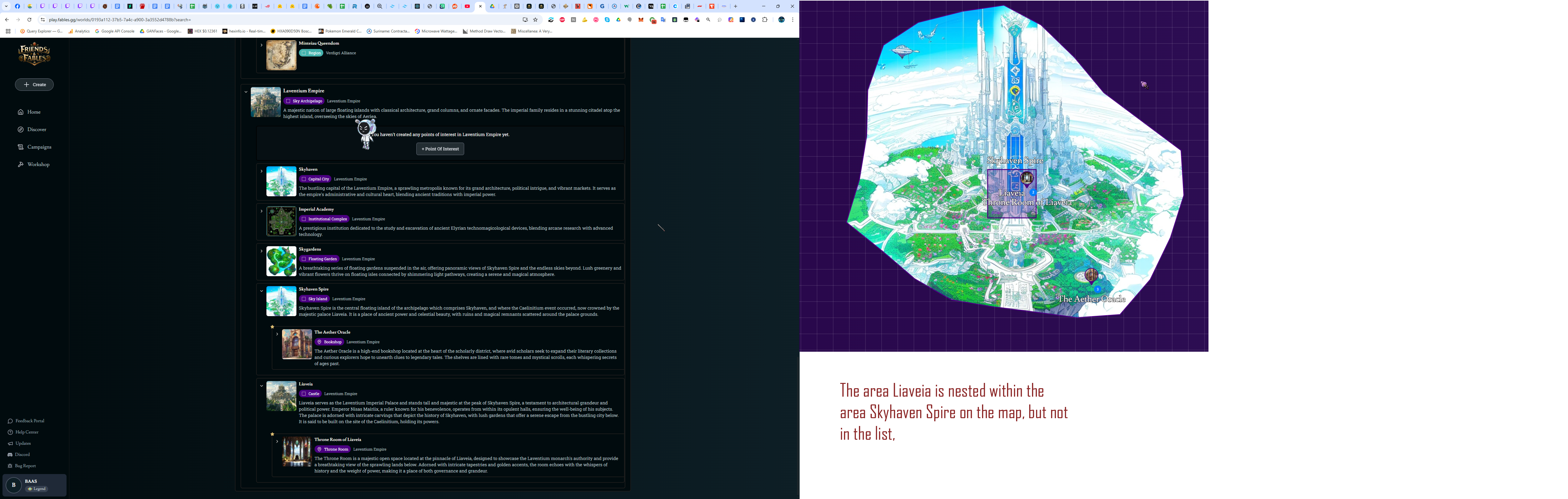Expand The Aether Oracle entry
This screenshot has width=1568, height=499.
(277, 334)
